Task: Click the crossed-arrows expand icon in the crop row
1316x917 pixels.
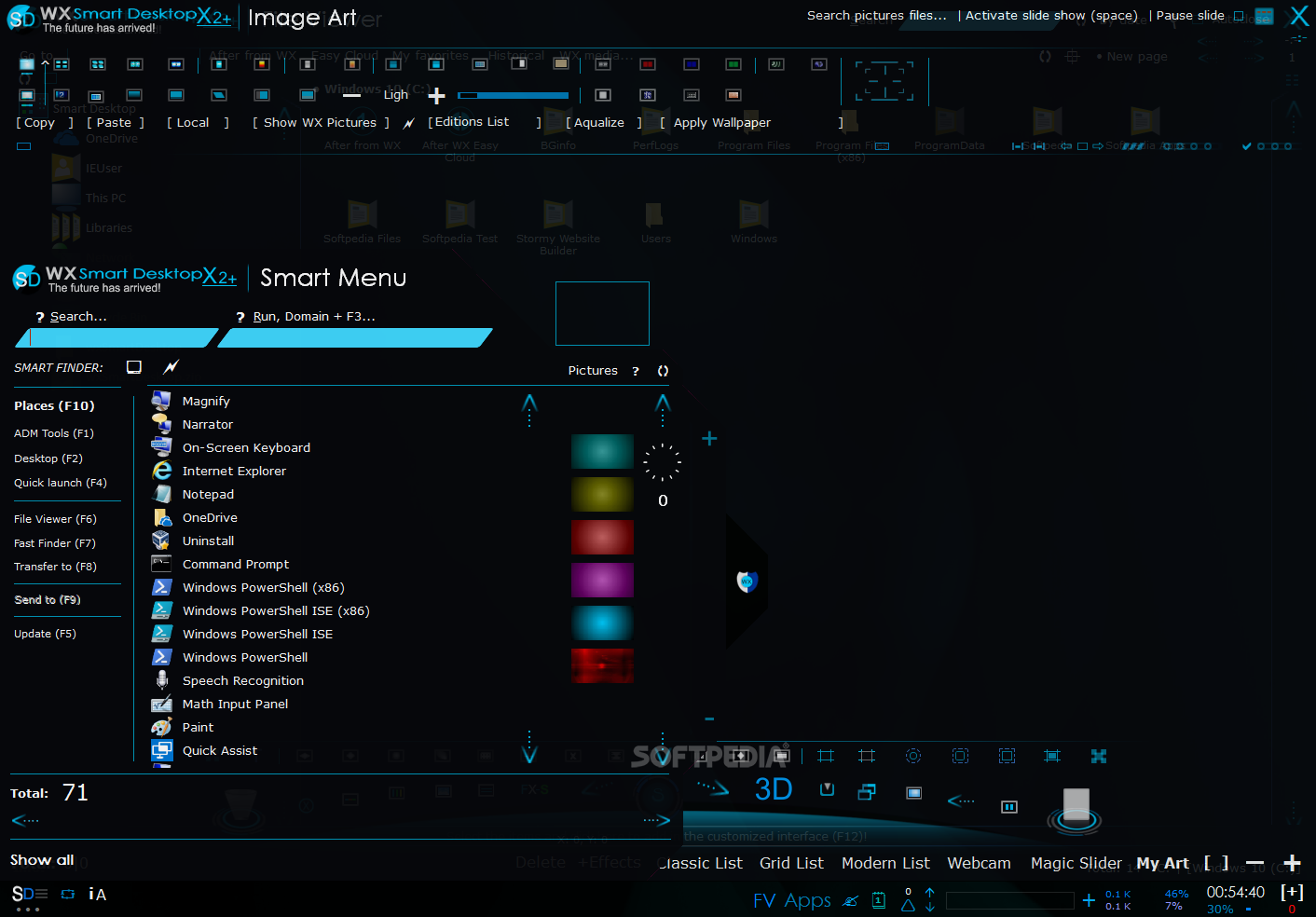Action: [1099, 756]
